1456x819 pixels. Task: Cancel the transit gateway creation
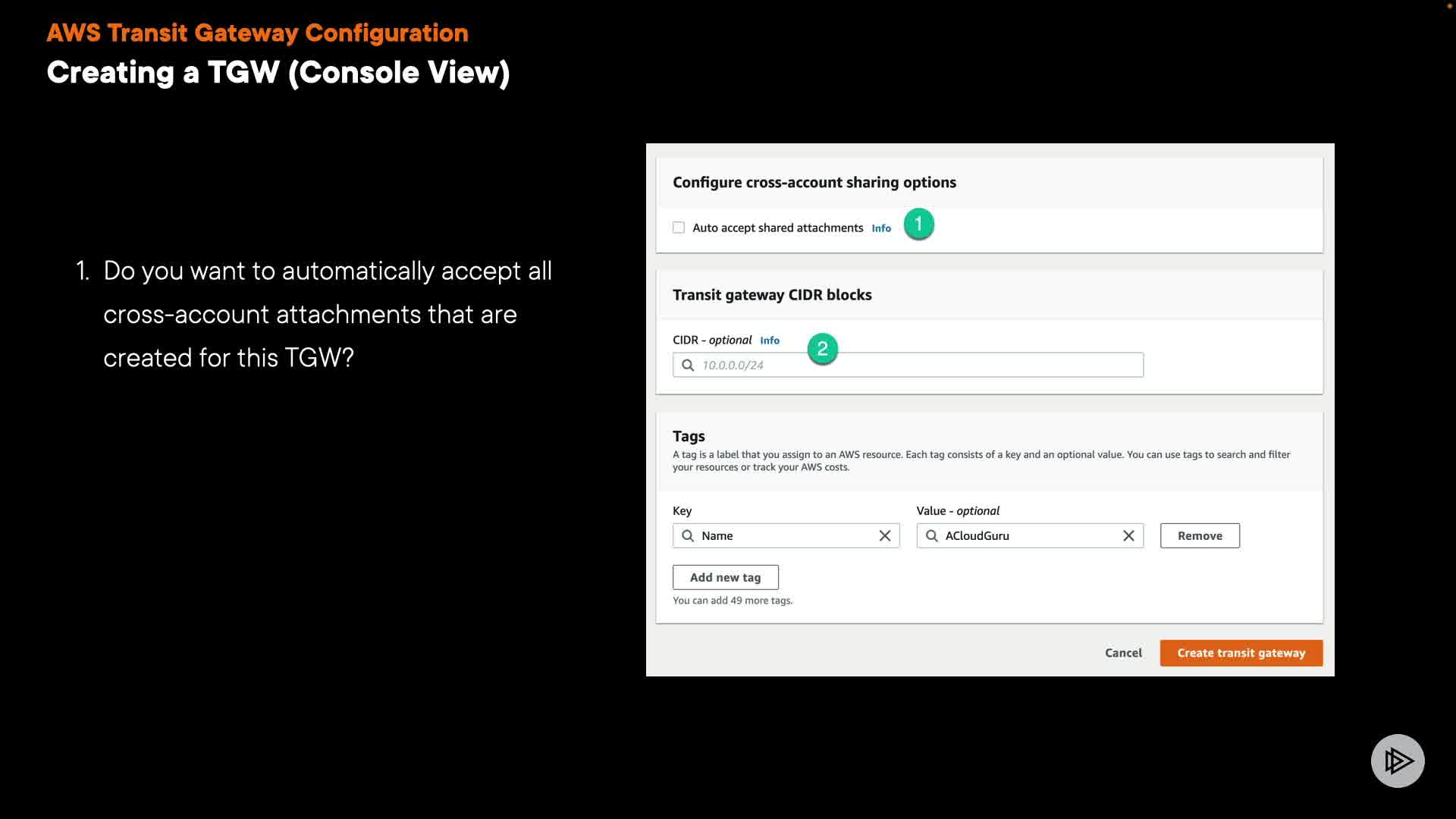click(1123, 653)
